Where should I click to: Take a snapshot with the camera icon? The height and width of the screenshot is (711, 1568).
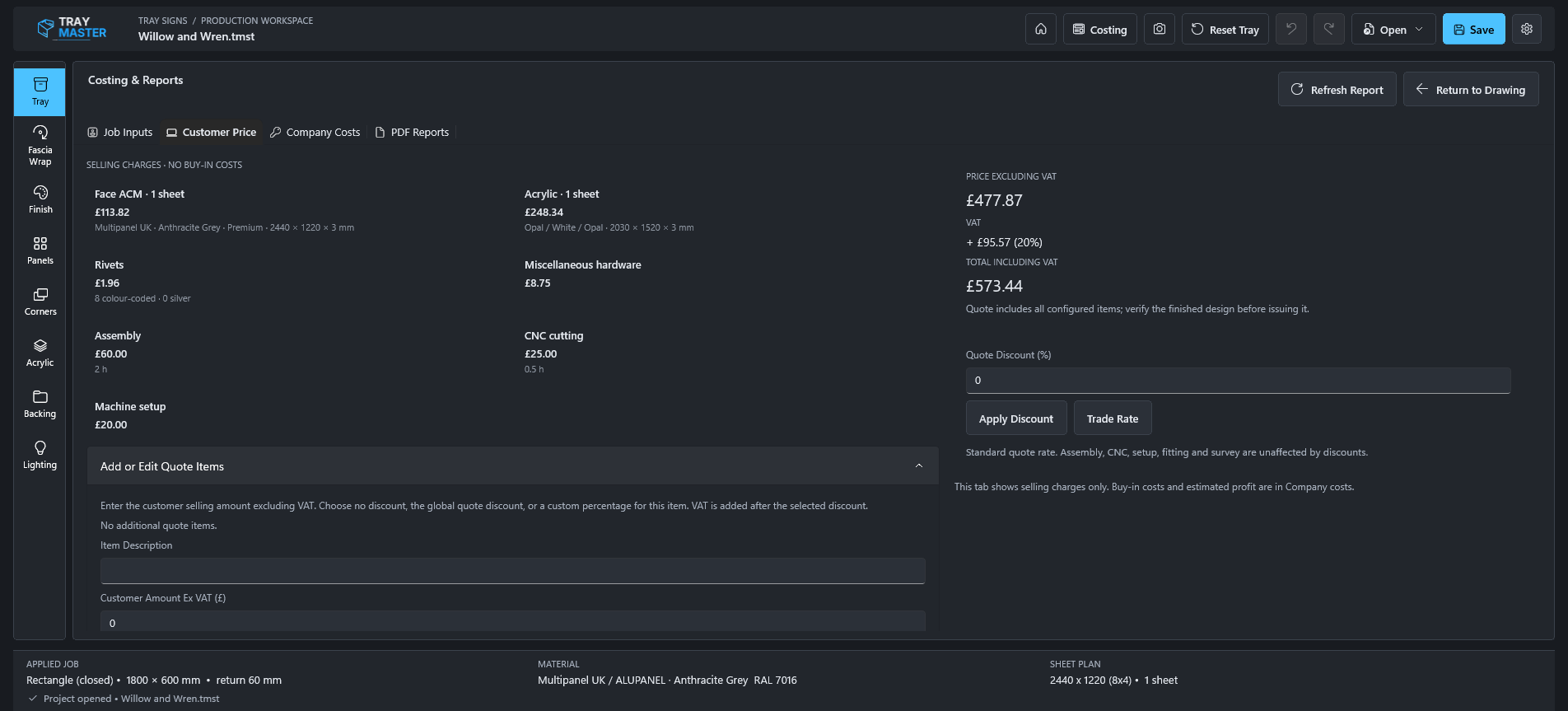tap(1160, 29)
